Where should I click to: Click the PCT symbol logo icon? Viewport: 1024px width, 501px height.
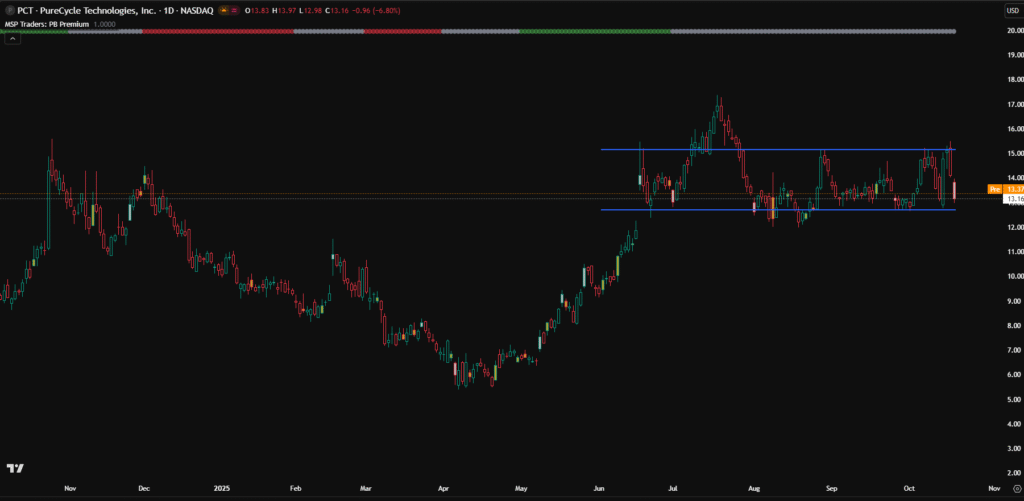[9, 9]
